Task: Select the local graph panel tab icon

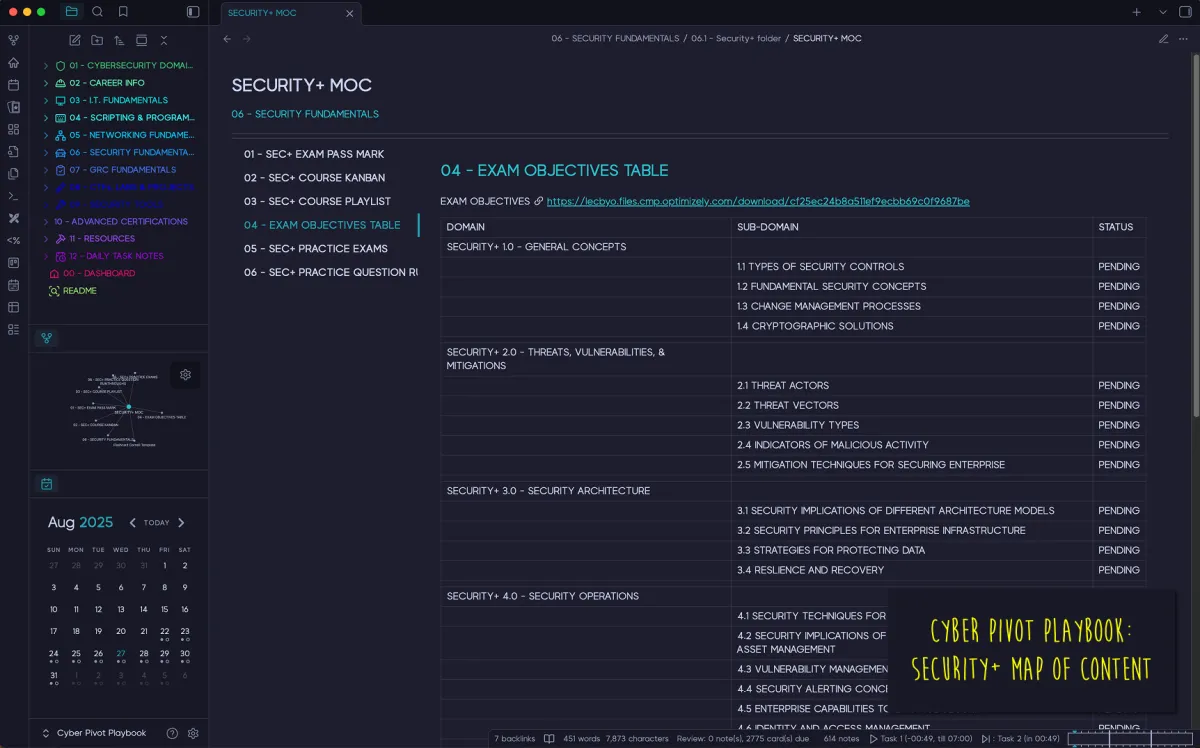Action: (46, 338)
